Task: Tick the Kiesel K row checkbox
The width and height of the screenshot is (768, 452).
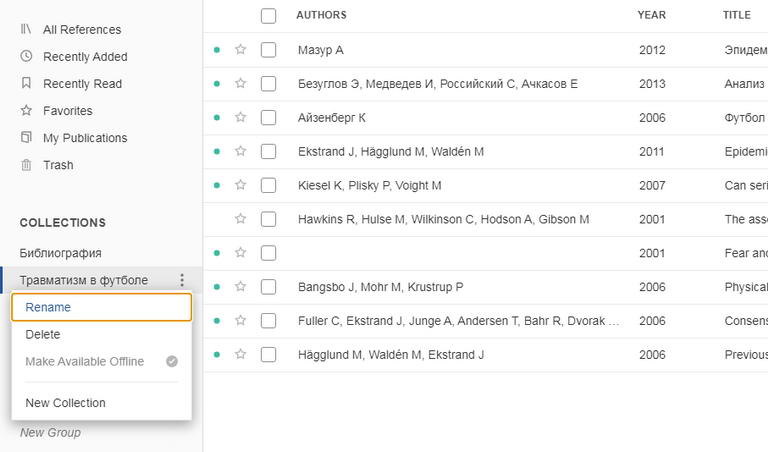Action: (268, 185)
